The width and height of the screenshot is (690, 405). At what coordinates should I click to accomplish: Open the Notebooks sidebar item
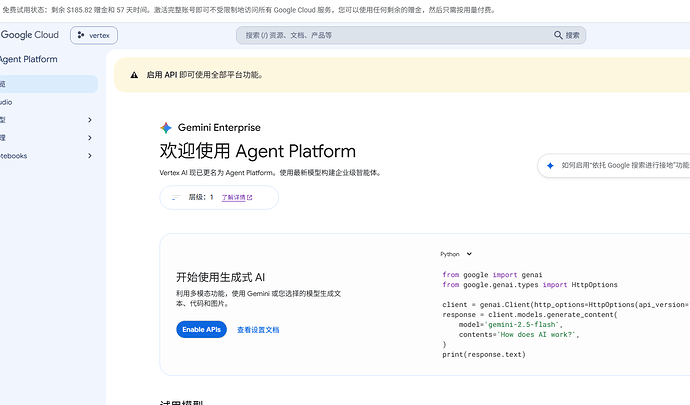(14, 156)
